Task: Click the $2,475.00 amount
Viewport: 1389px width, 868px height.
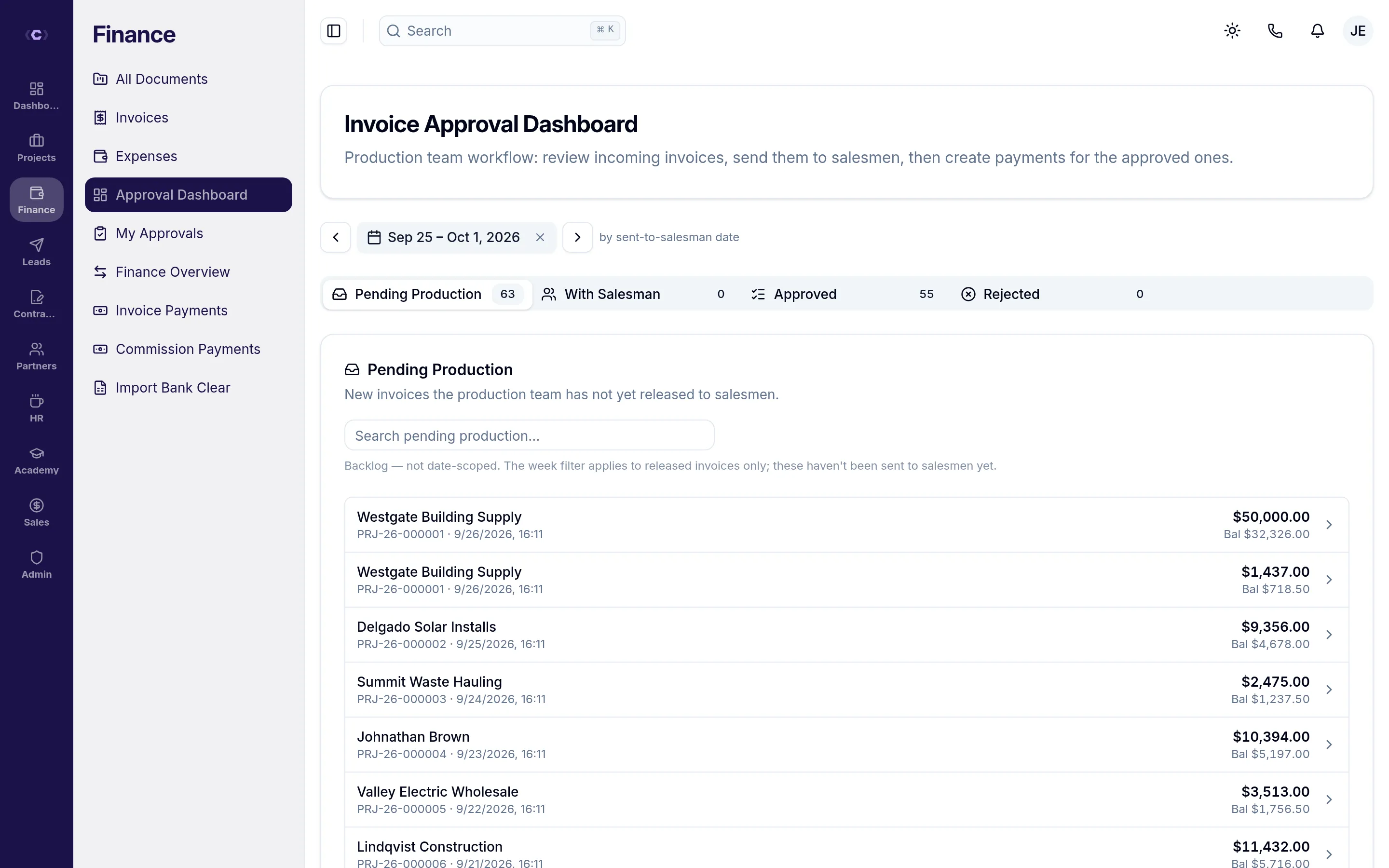Action: [1275, 682]
